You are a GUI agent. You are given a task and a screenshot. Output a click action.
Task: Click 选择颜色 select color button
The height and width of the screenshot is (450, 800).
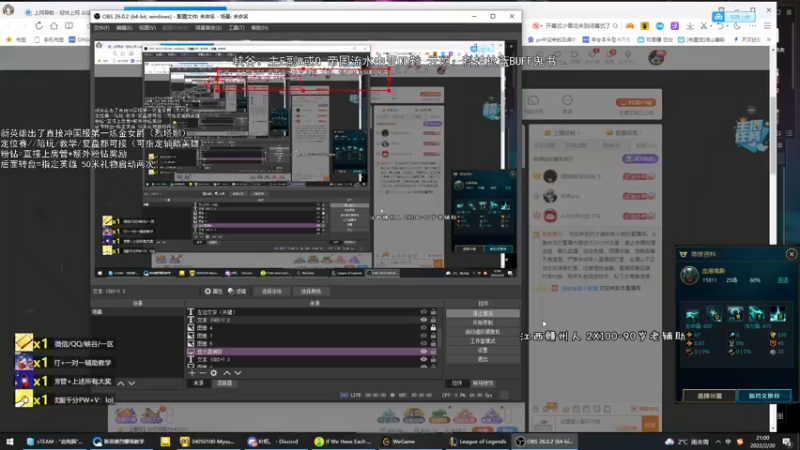(x=311, y=291)
